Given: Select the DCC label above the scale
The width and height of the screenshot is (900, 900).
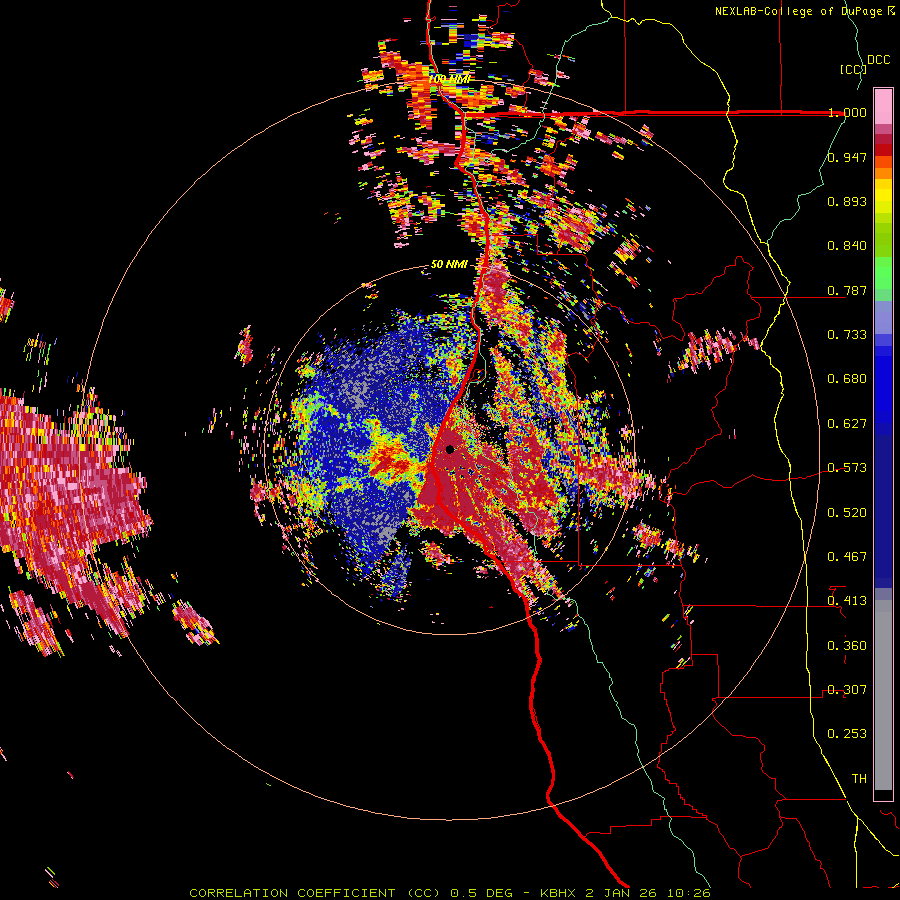Looking at the screenshot, I should tap(878, 60).
